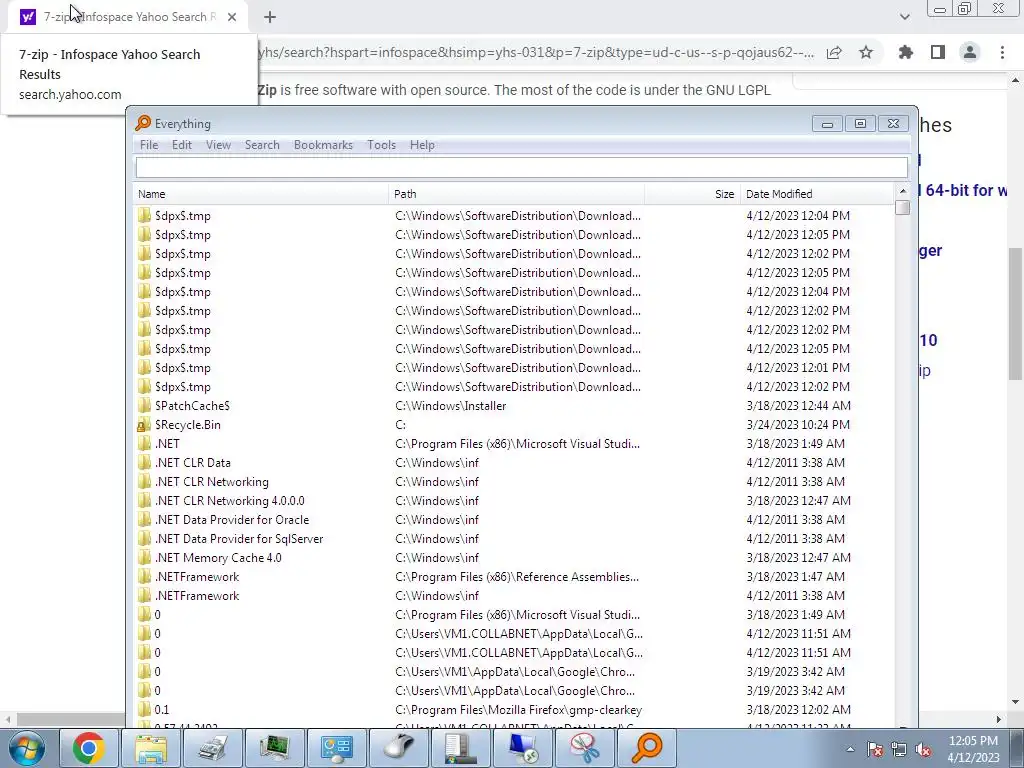Select the .NET CLR Networking folder icon
1024x768 pixels.
144,482
